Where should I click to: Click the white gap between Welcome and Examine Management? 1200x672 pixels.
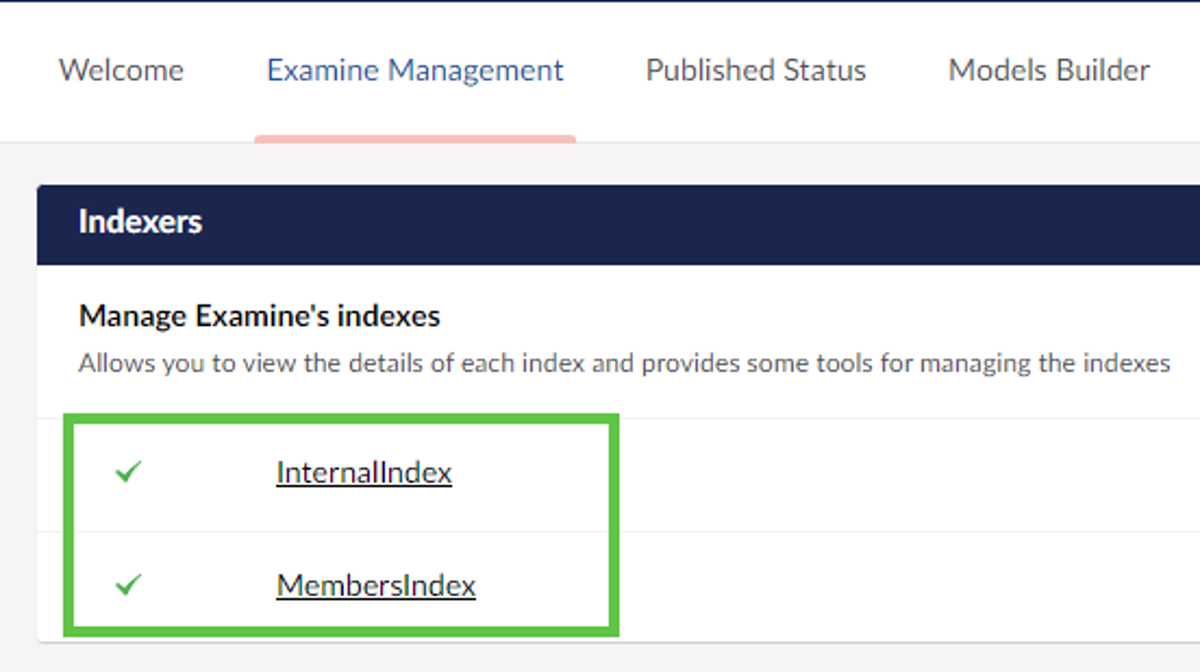225,70
